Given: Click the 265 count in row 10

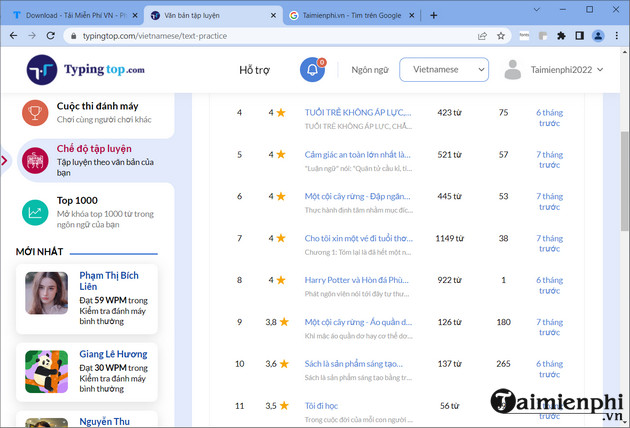Looking at the screenshot, I should pyautogui.click(x=503, y=364).
